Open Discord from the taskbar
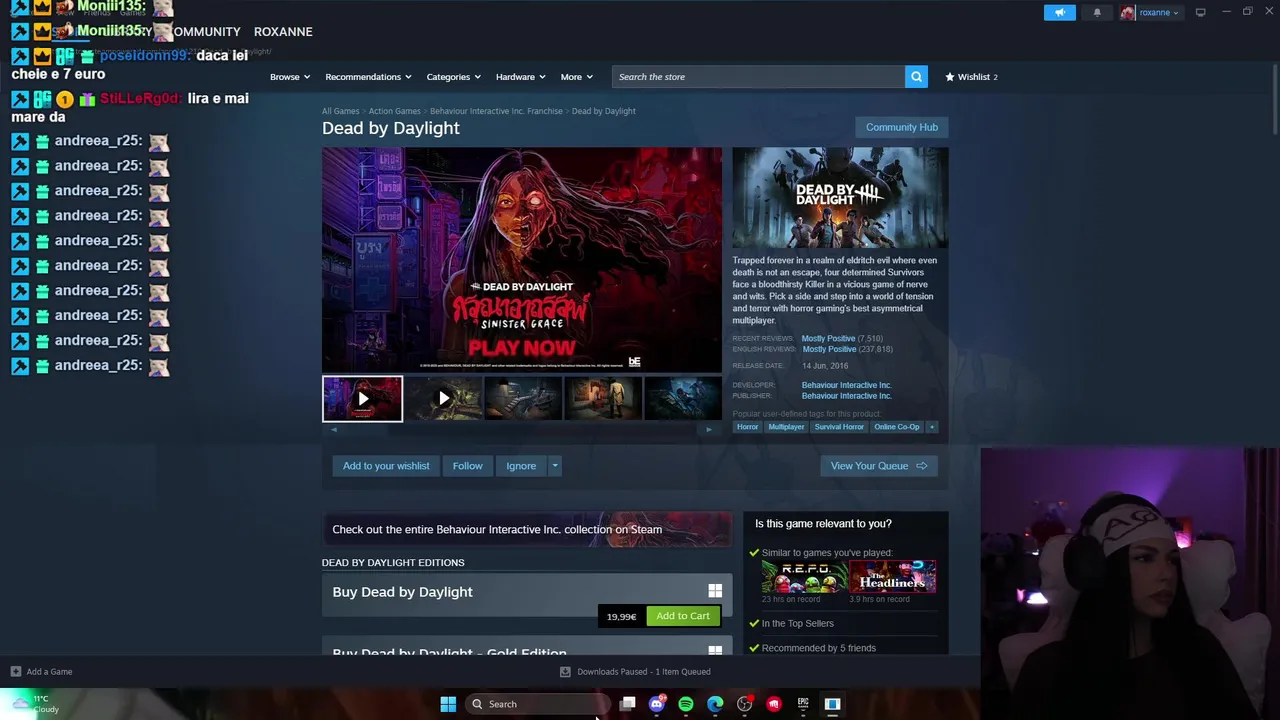 click(656, 704)
